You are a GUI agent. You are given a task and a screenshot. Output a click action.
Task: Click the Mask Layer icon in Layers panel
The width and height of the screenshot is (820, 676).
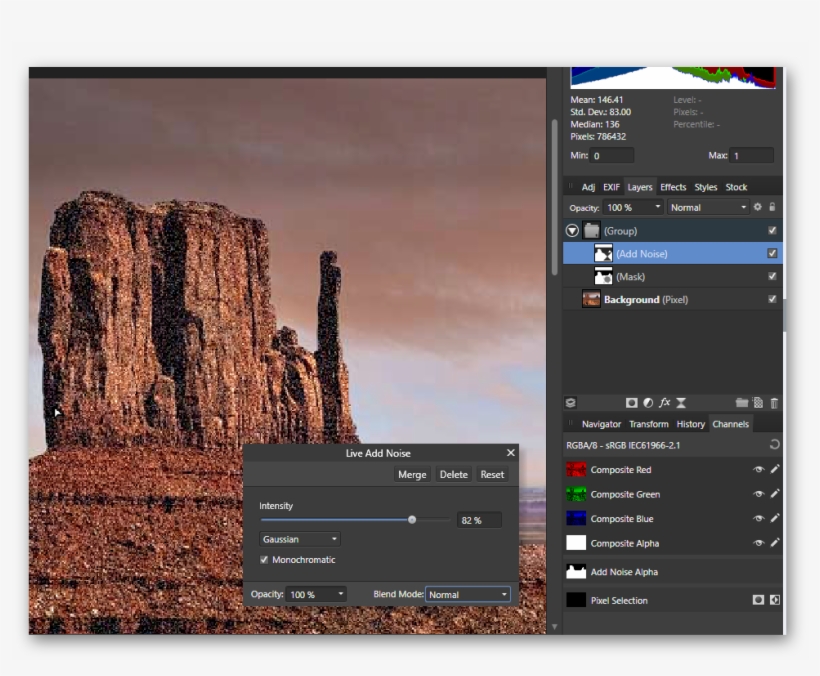point(631,403)
